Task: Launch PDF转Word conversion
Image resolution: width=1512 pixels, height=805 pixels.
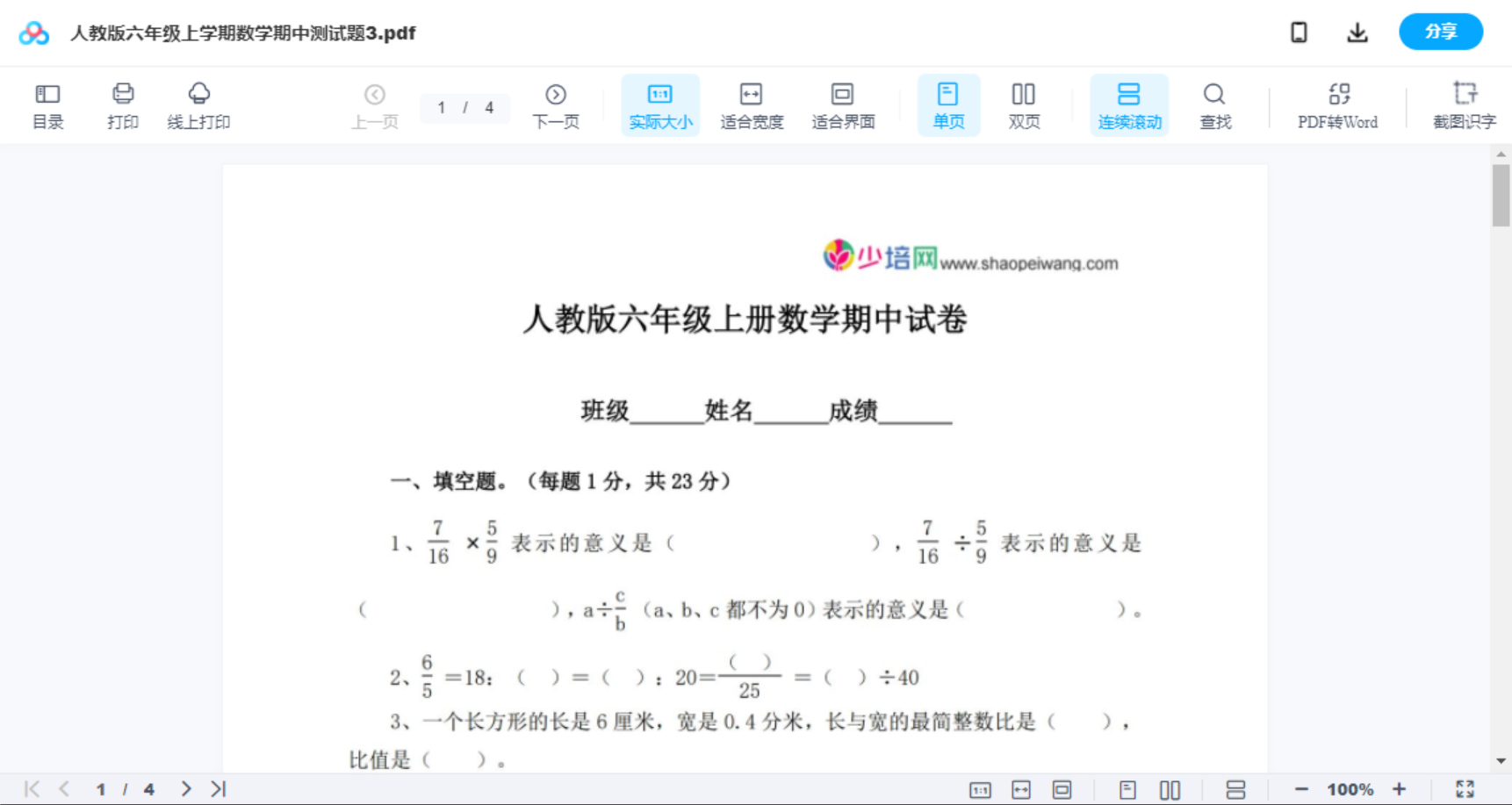Action: click(1337, 105)
